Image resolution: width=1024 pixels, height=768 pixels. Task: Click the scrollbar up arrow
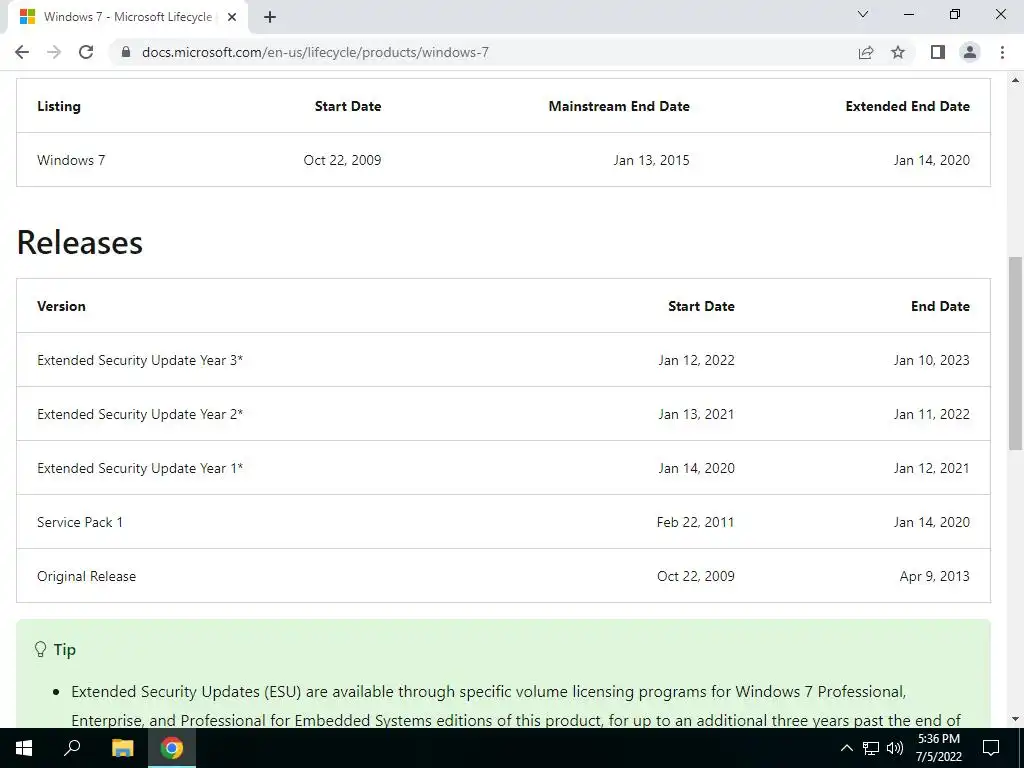1015,80
